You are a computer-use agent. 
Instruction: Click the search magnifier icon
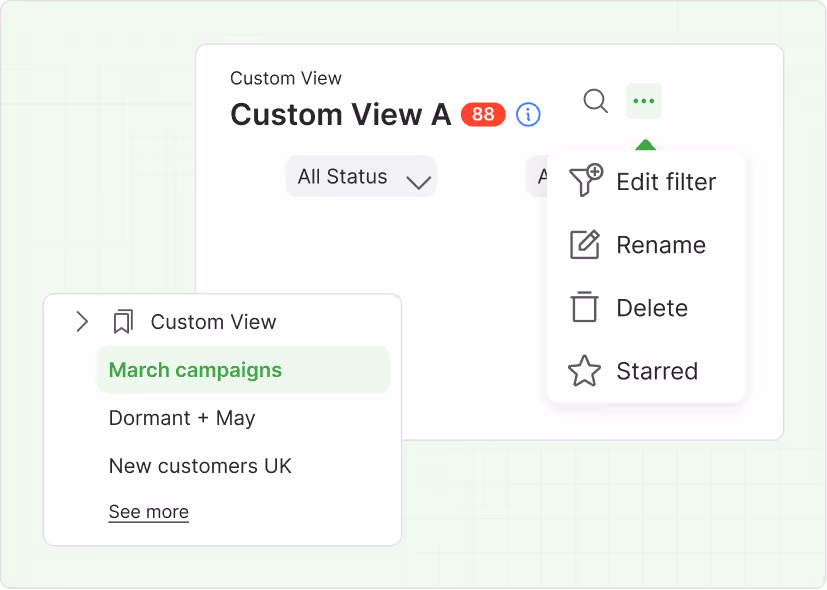[595, 101]
